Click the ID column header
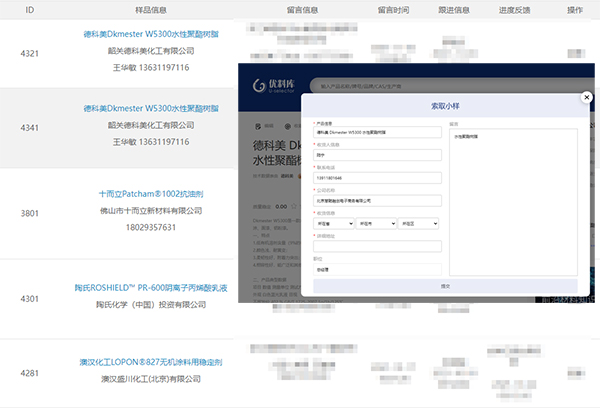This screenshot has width=600, height=408. tap(30, 10)
